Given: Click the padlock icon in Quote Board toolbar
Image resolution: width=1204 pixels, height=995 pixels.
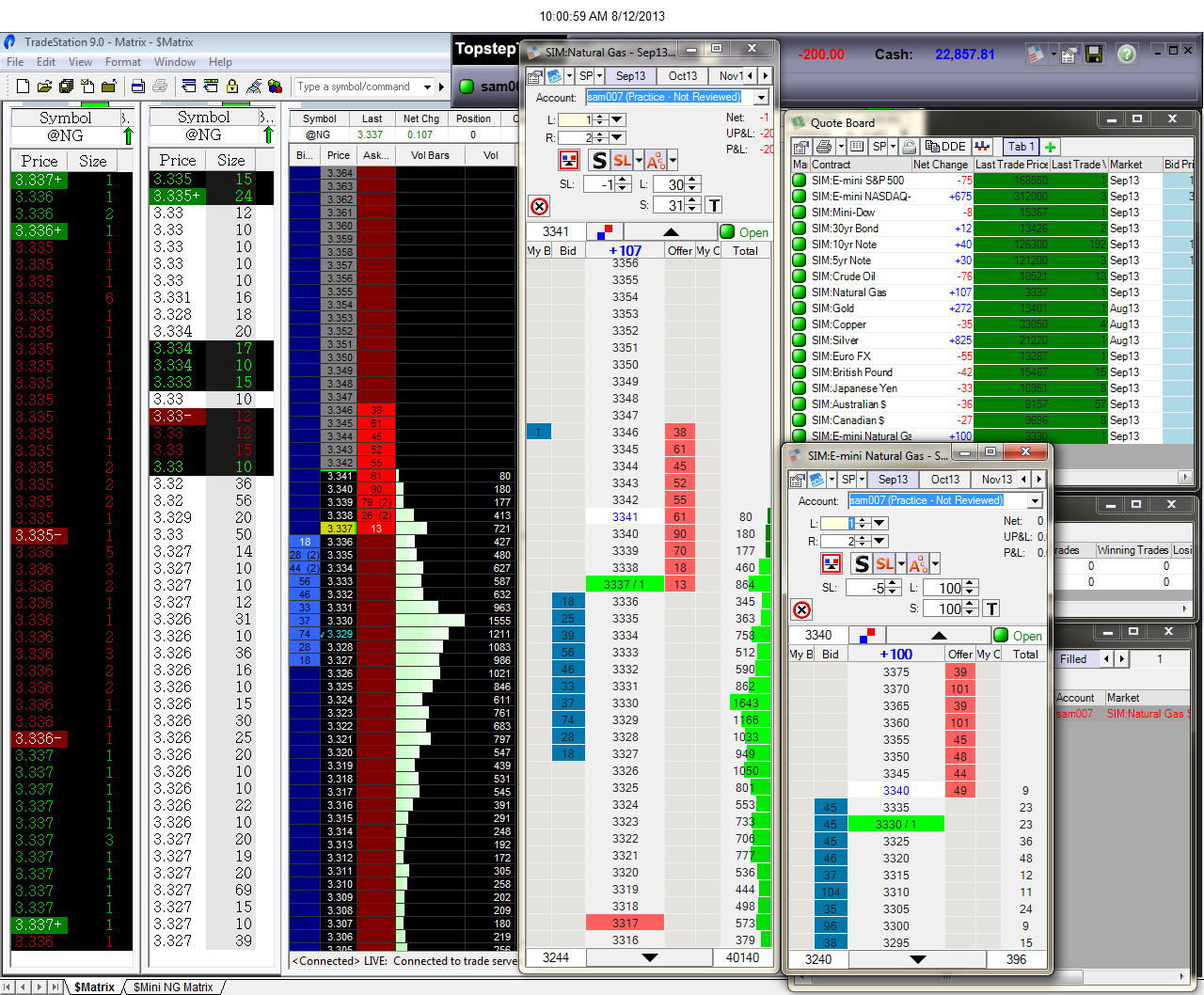Looking at the screenshot, I should tap(909, 147).
